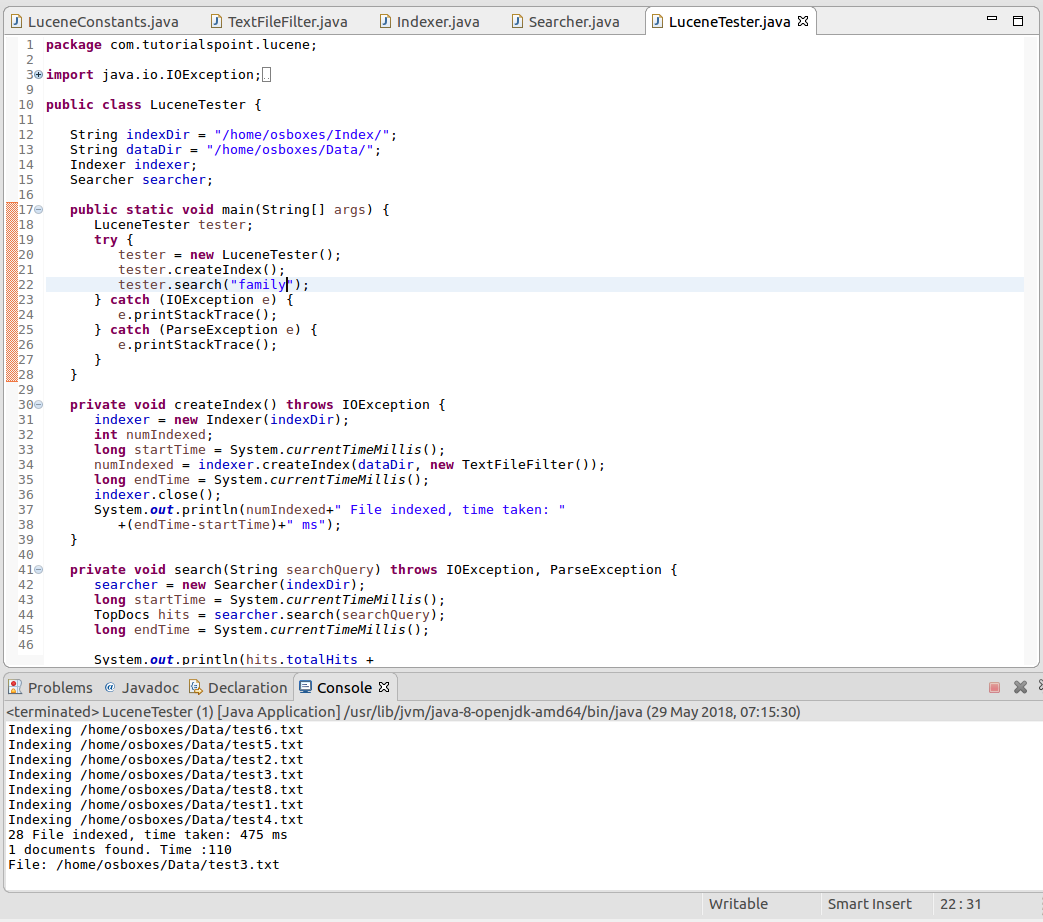Image resolution: width=1043 pixels, height=922 pixels.
Task: Switch to the Indexer.java tab
Action: pos(430,21)
